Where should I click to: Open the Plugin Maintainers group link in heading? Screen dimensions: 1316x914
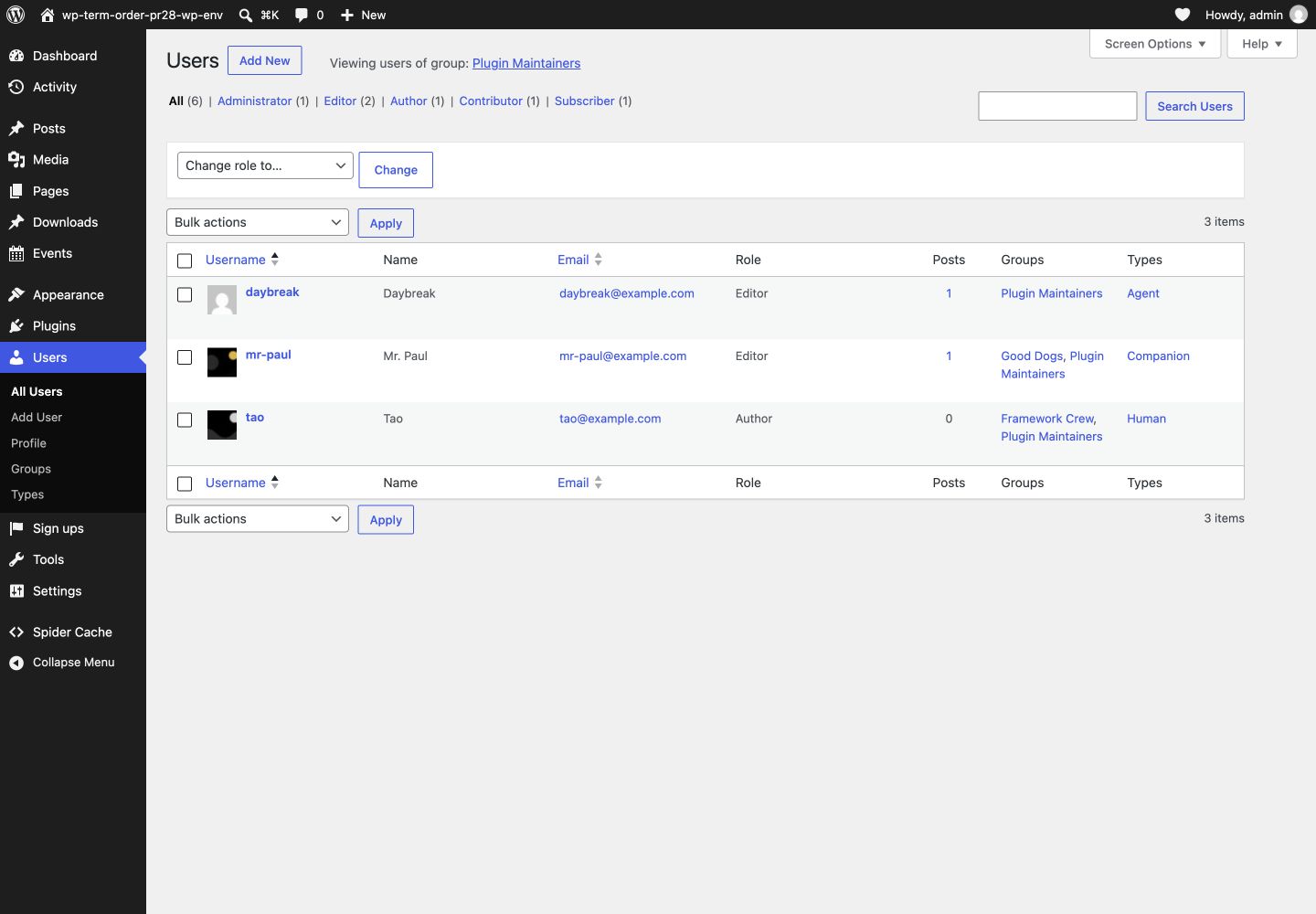click(526, 63)
